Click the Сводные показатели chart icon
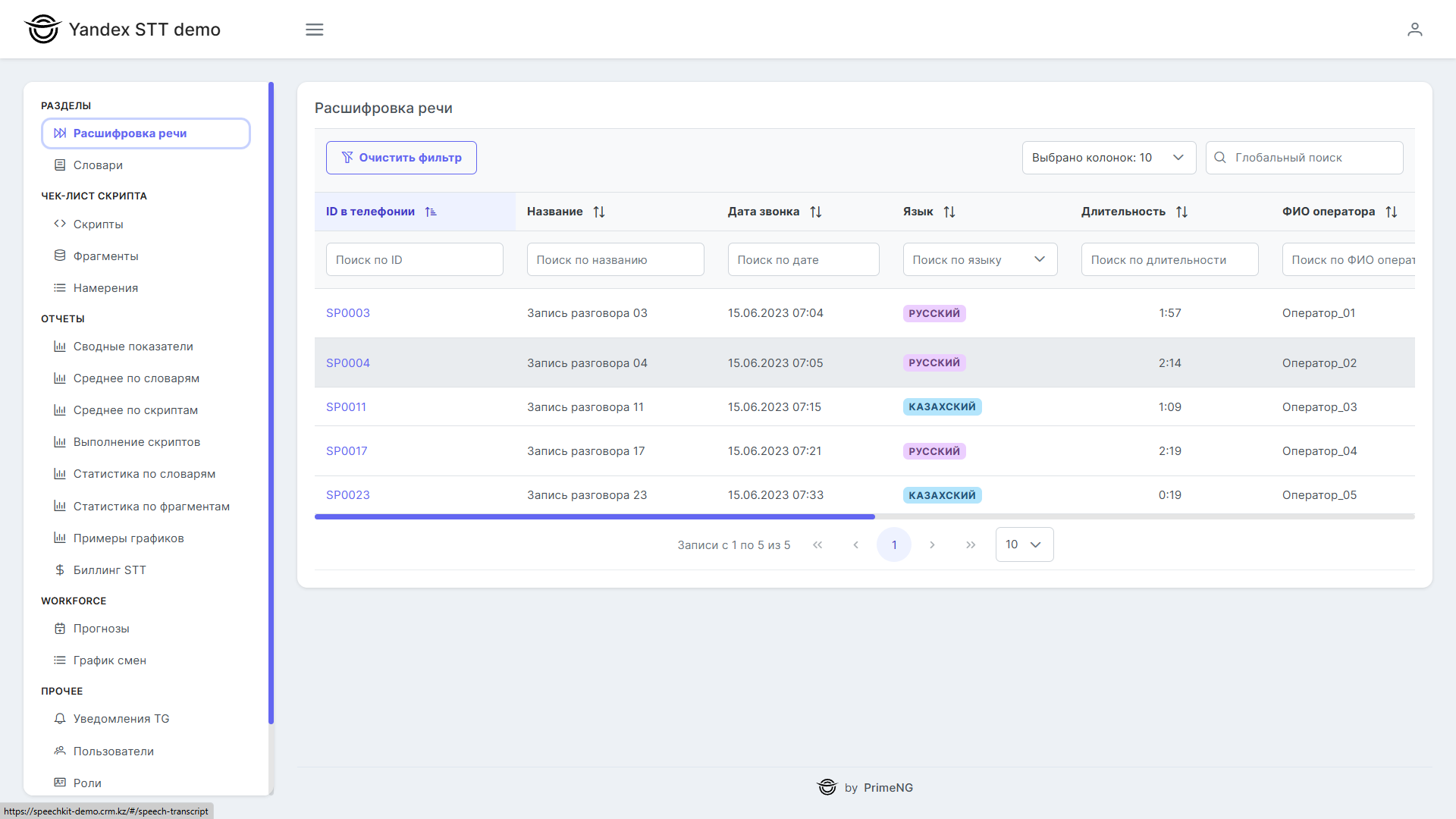 point(60,347)
